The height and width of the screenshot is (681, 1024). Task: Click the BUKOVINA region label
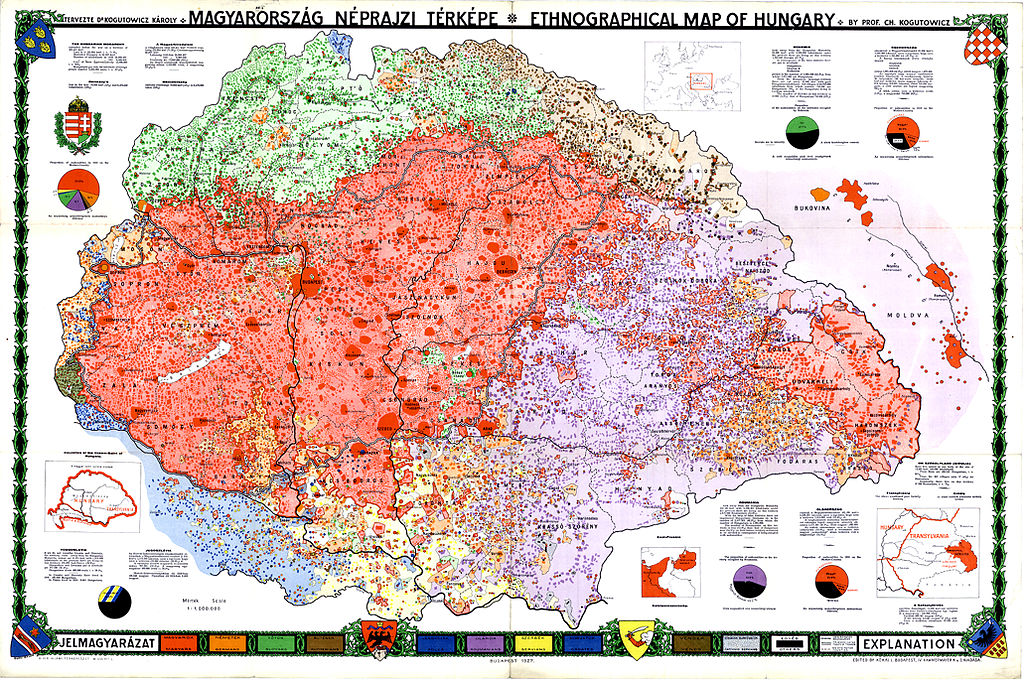[x=812, y=208]
